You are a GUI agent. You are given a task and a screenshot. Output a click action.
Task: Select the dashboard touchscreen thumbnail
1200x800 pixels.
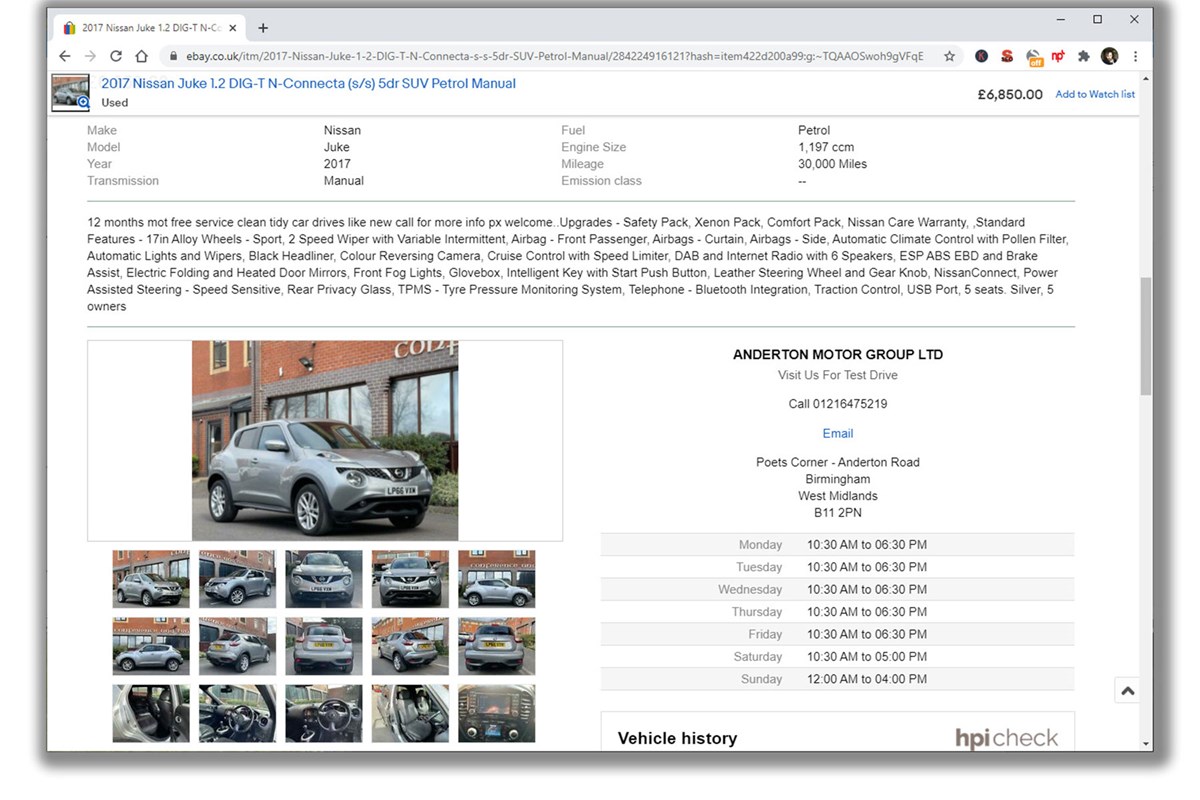497,713
